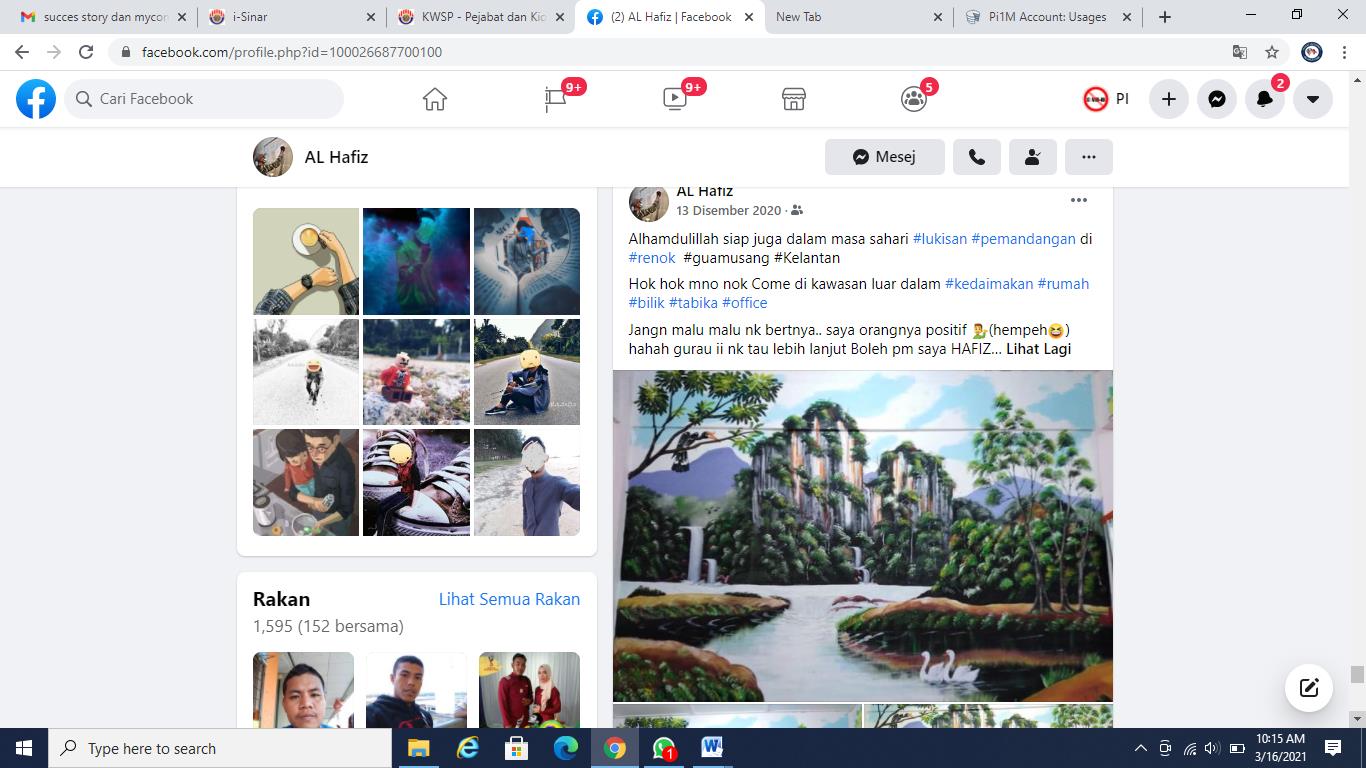Click the Mesej button
Viewport: 1366px width, 768px height.
pyautogui.click(x=884, y=157)
